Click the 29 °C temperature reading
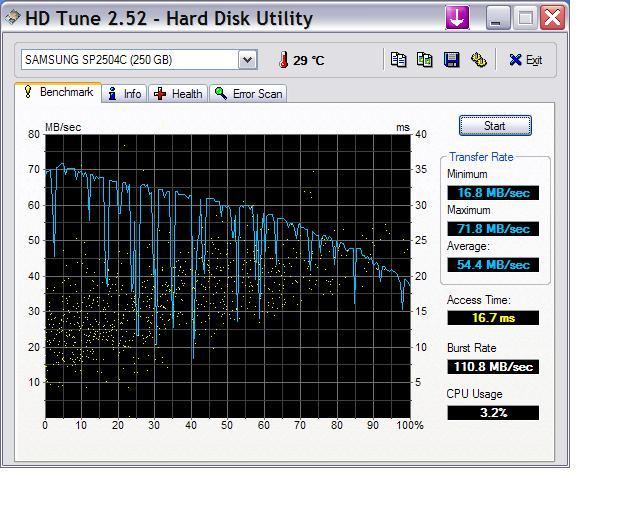Image resolution: width=640 pixels, height=512 pixels. coord(309,61)
